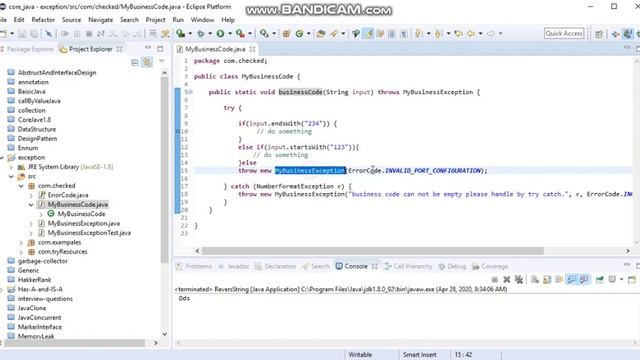Image resolution: width=640 pixels, height=360 pixels.
Task: Click the Pin Console icon
Action: pos(600,279)
